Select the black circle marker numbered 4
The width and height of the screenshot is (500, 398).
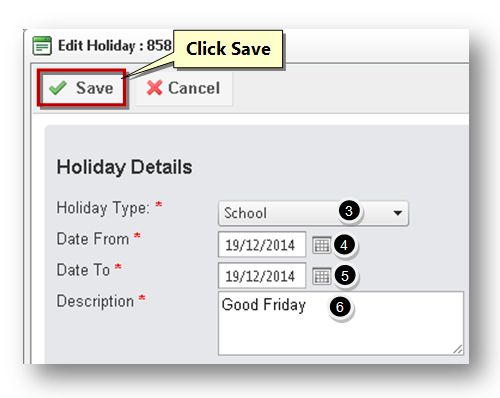[x=344, y=245]
